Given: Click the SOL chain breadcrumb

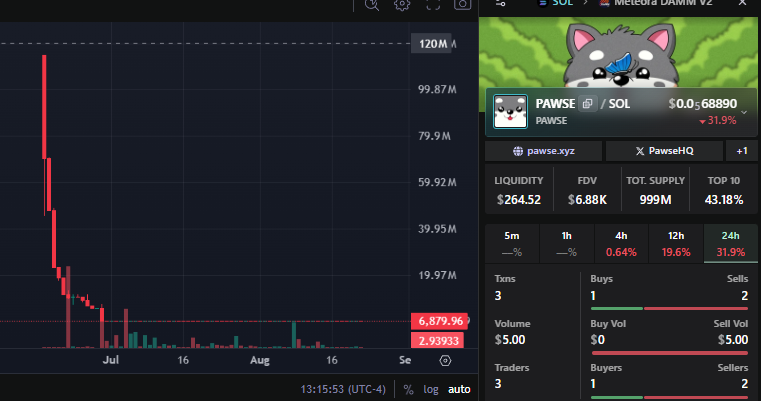Looking at the screenshot, I should pyautogui.click(x=556, y=3).
